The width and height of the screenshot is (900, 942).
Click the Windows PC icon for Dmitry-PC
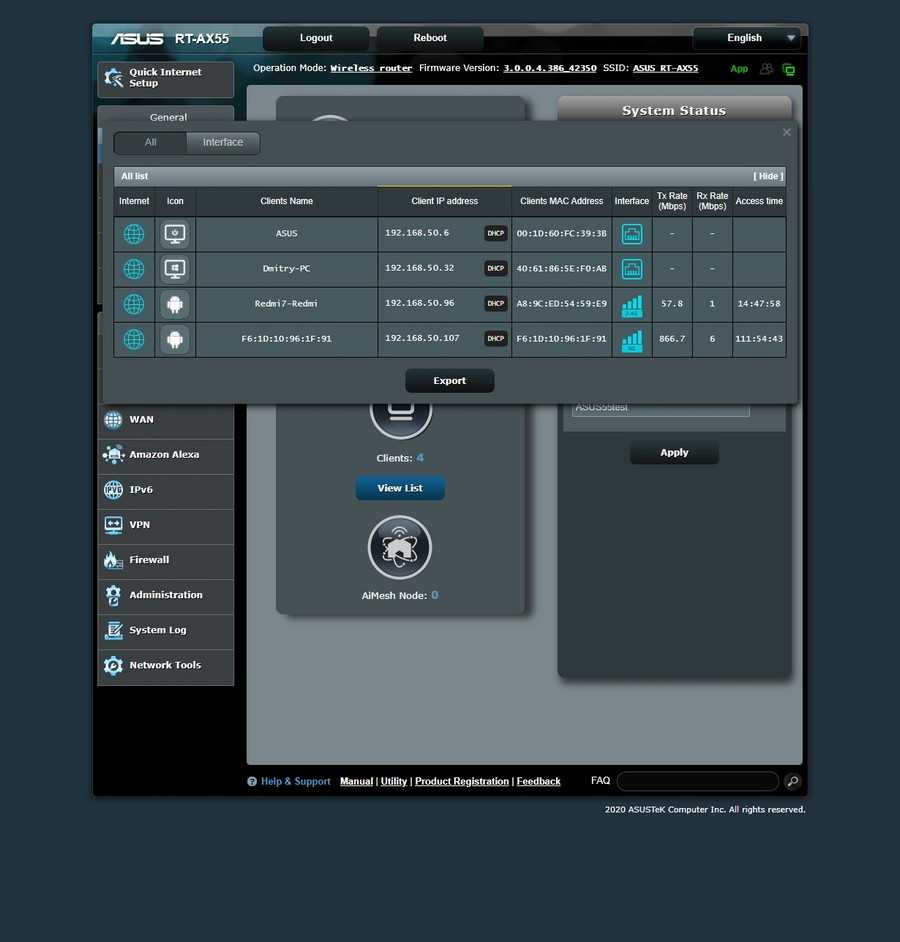coord(175,269)
